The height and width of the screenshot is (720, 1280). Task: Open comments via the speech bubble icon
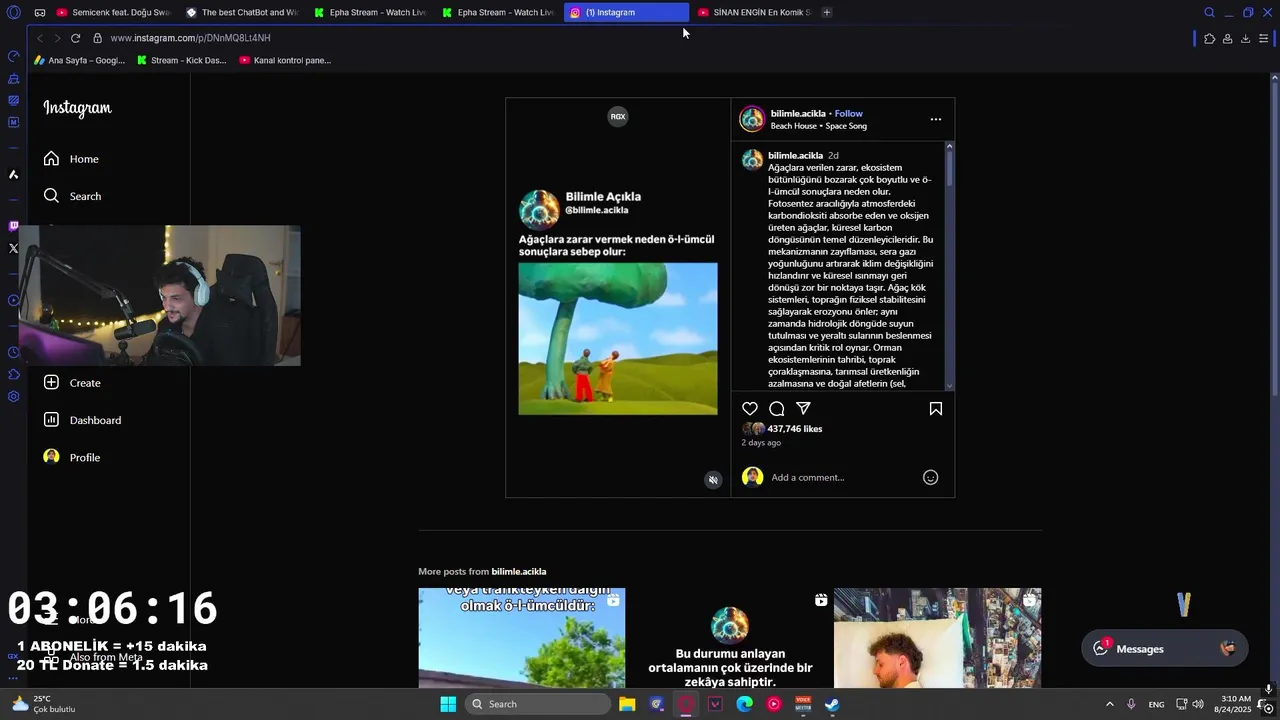pyautogui.click(x=777, y=408)
